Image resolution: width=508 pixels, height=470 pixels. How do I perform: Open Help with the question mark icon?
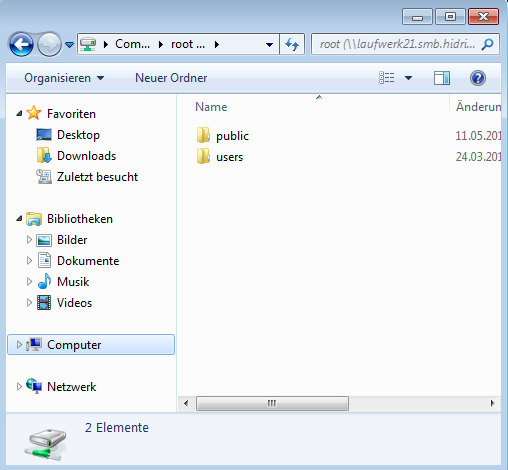point(478,78)
